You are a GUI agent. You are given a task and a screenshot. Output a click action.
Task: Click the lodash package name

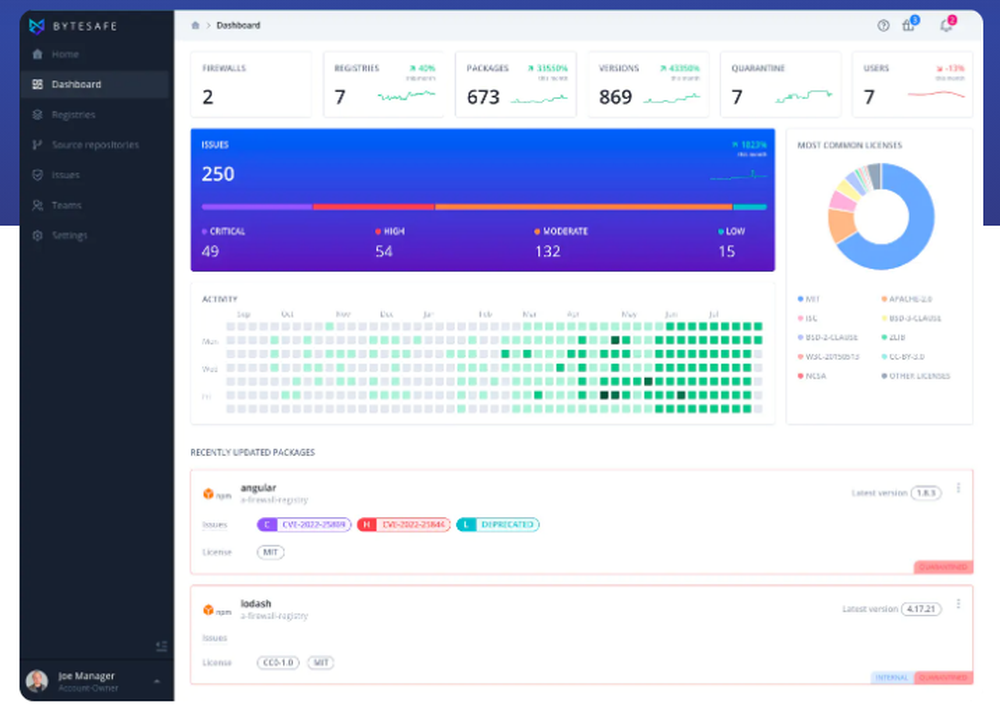tap(256, 603)
